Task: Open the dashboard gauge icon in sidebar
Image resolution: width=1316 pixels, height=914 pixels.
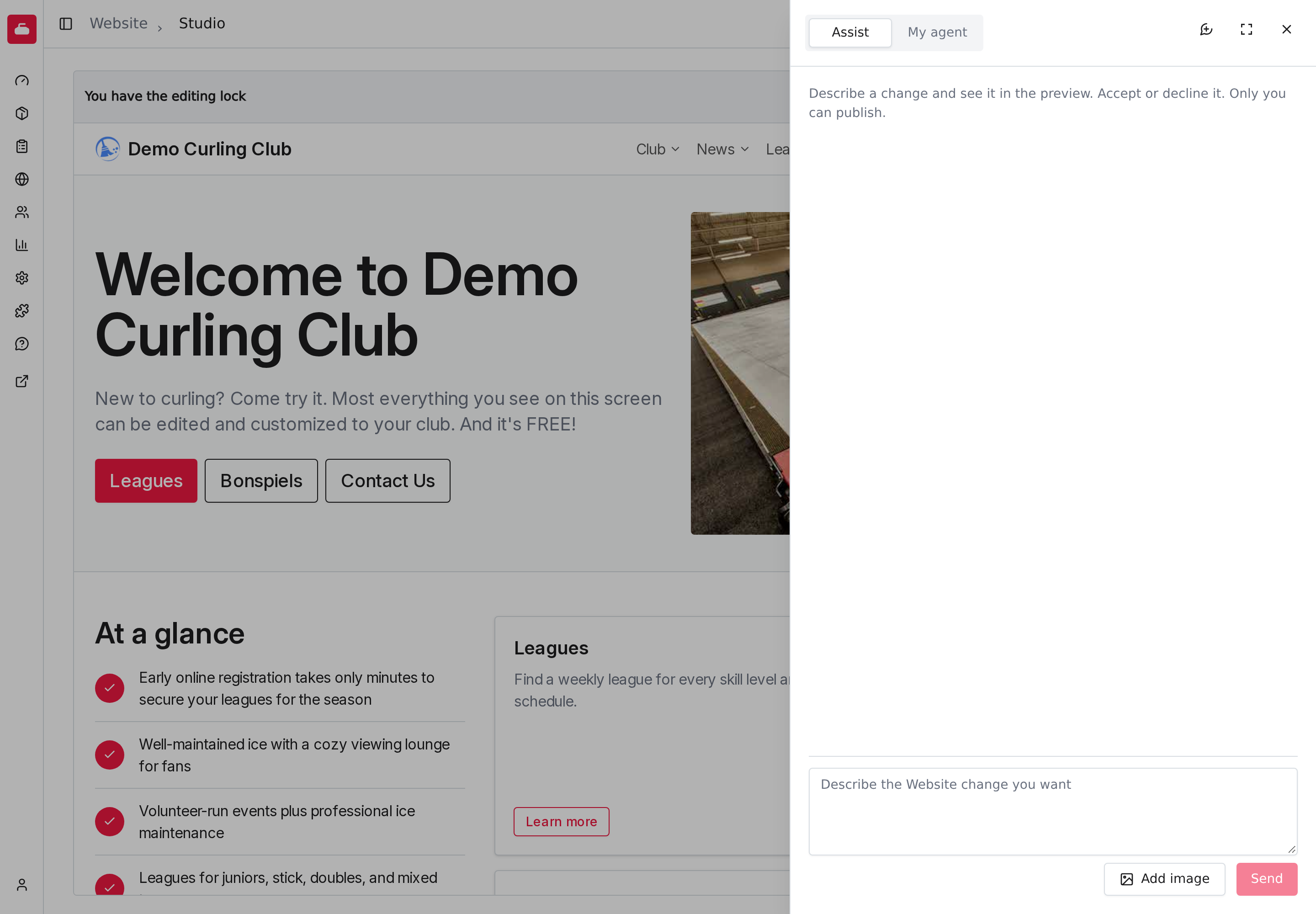Action: pyautogui.click(x=22, y=81)
